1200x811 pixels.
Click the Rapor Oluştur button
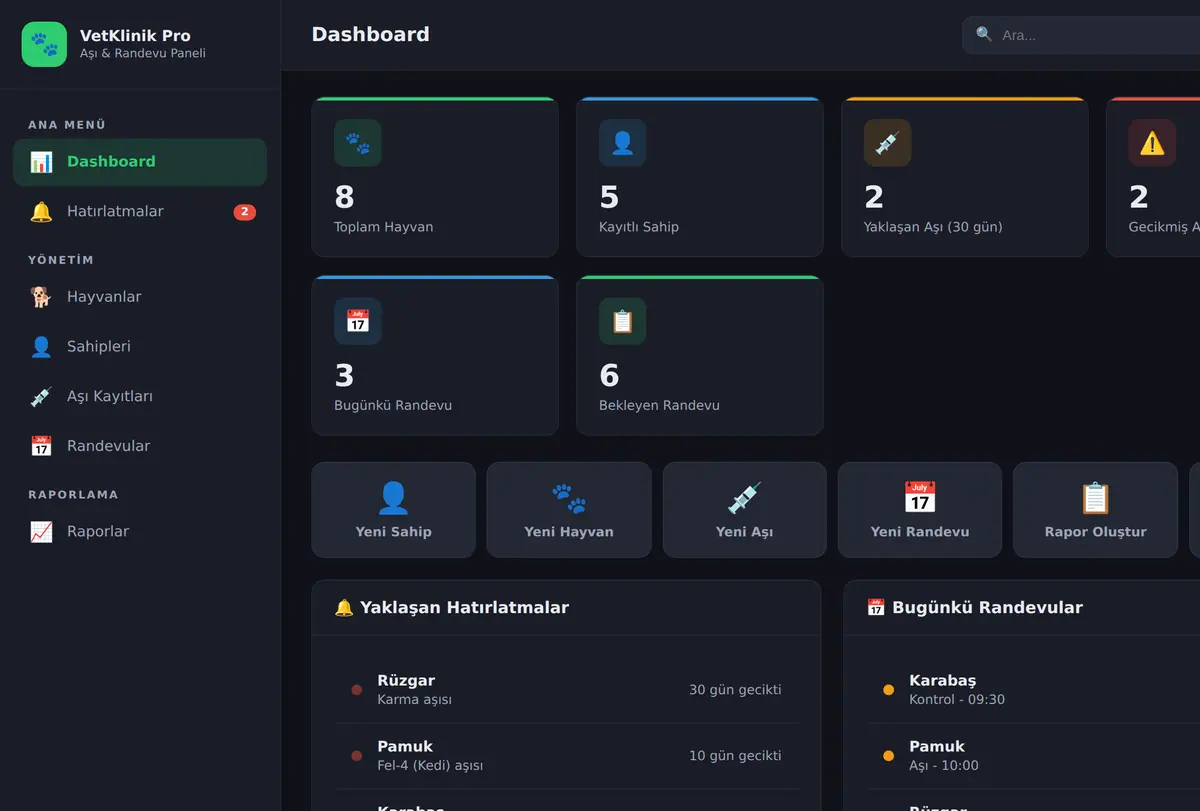tap(1096, 510)
